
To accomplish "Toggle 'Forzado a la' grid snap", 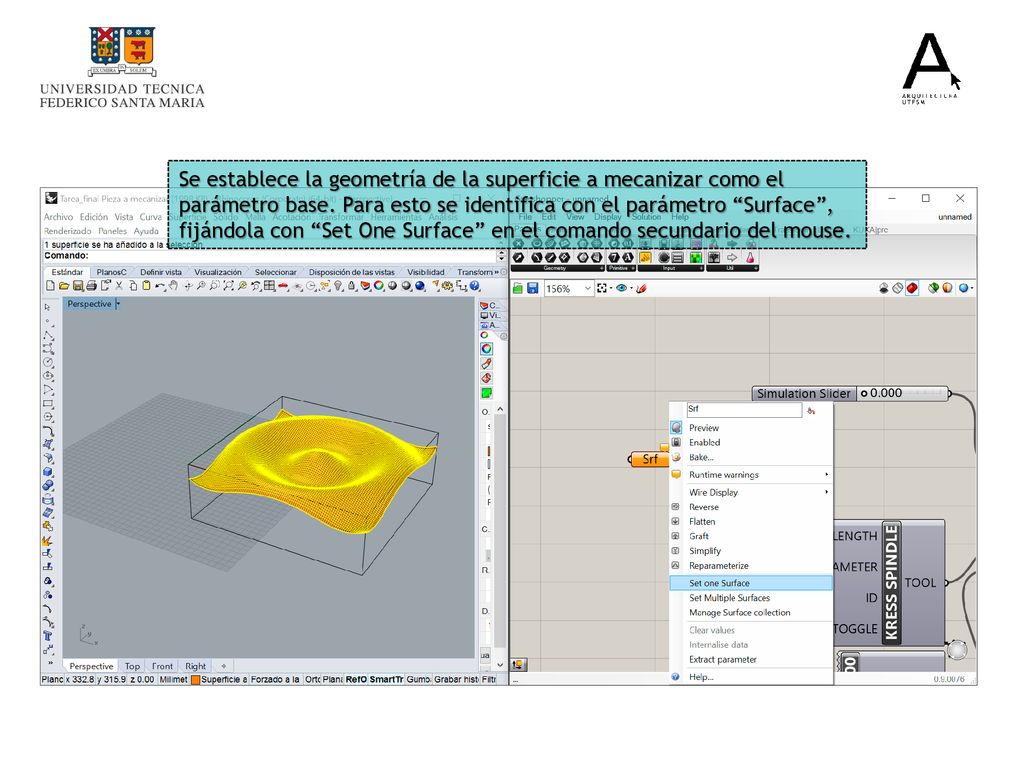I will pyautogui.click(x=275, y=679).
